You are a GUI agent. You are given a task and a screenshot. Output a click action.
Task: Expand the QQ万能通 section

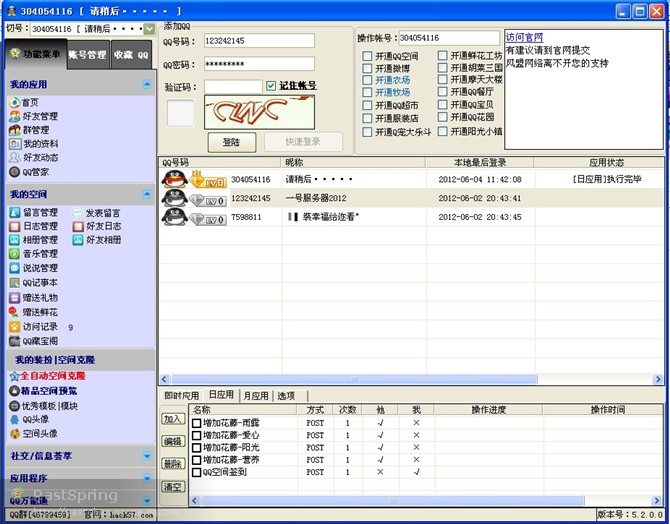pos(147,500)
